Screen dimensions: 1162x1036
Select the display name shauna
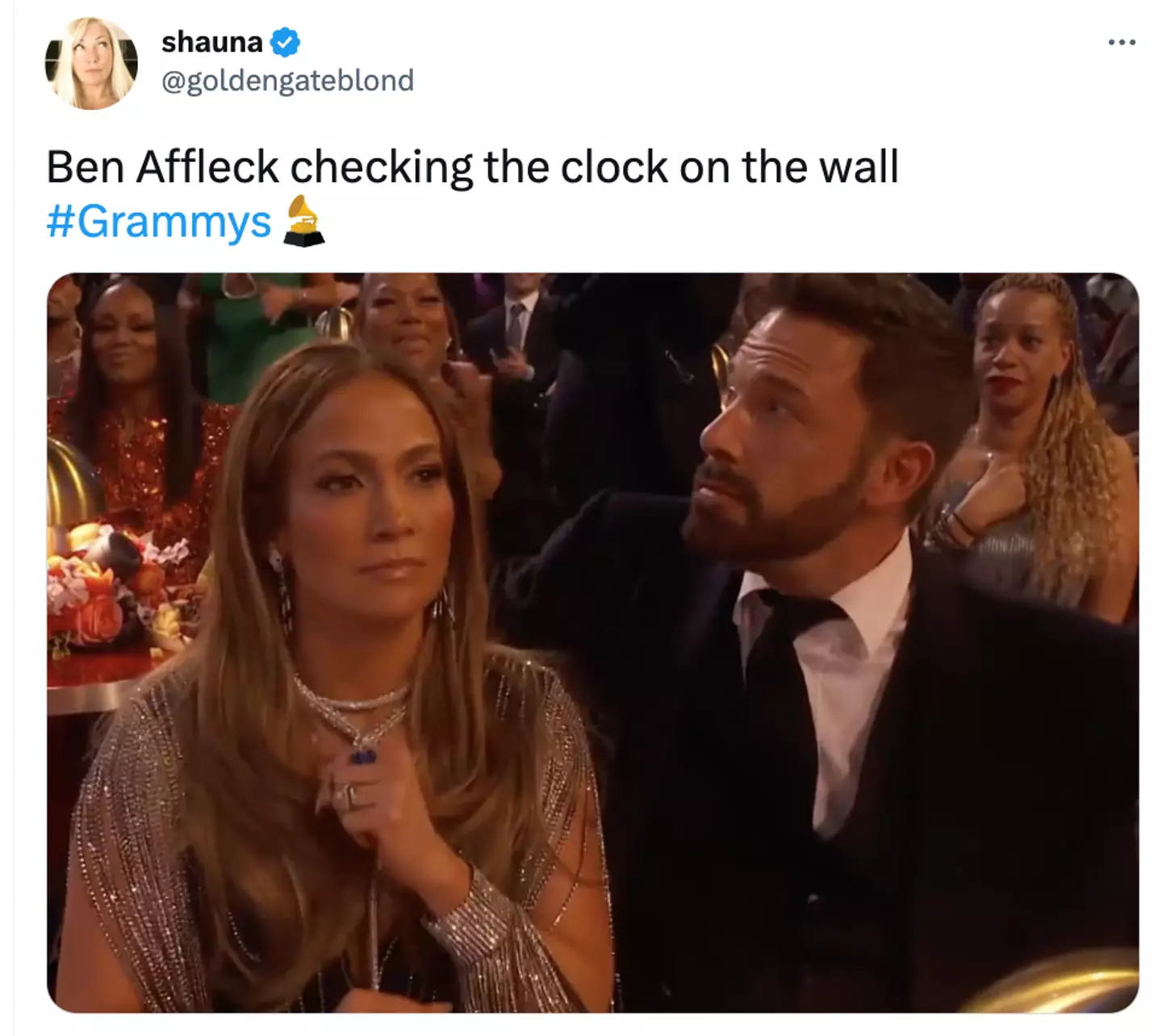212,42
